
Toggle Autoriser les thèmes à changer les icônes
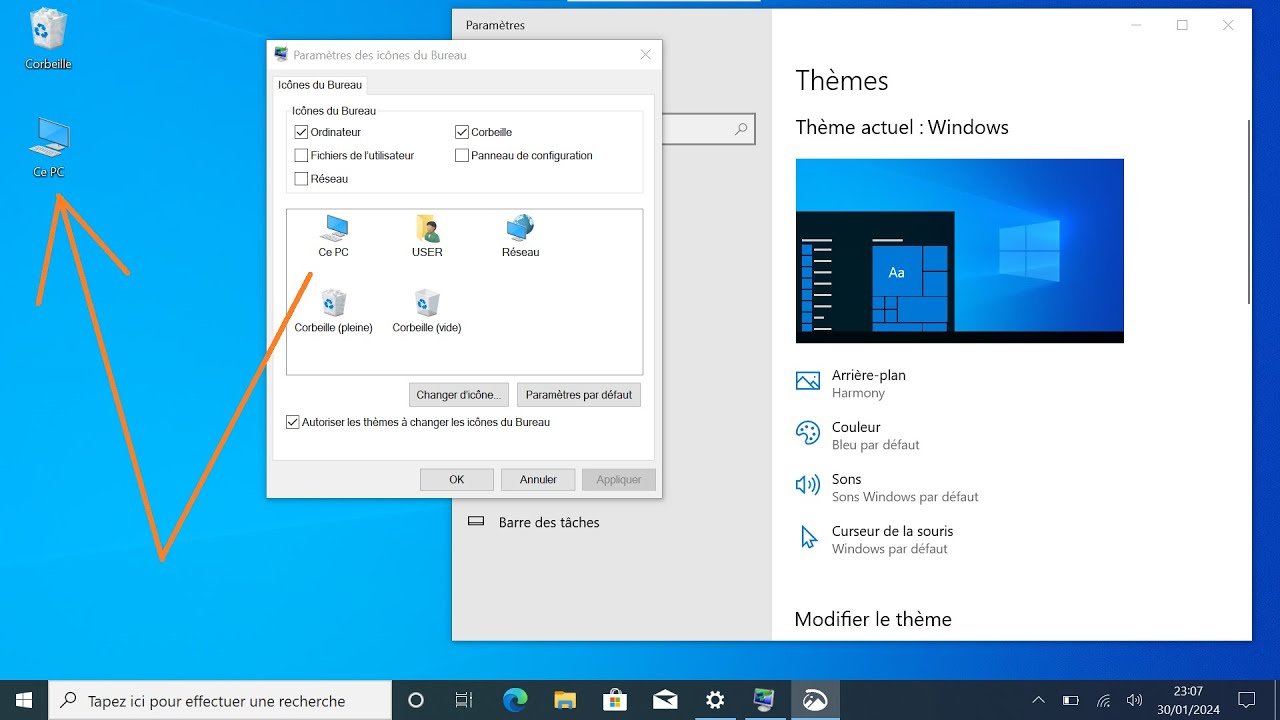(x=293, y=422)
